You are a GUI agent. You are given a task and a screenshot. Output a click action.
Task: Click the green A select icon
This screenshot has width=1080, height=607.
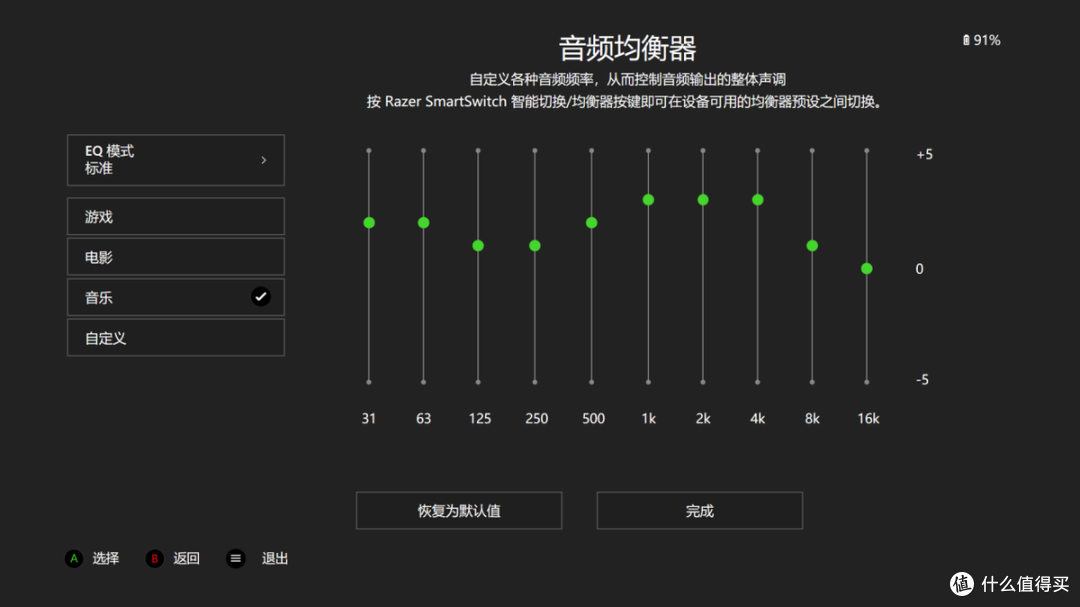(x=74, y=559)
